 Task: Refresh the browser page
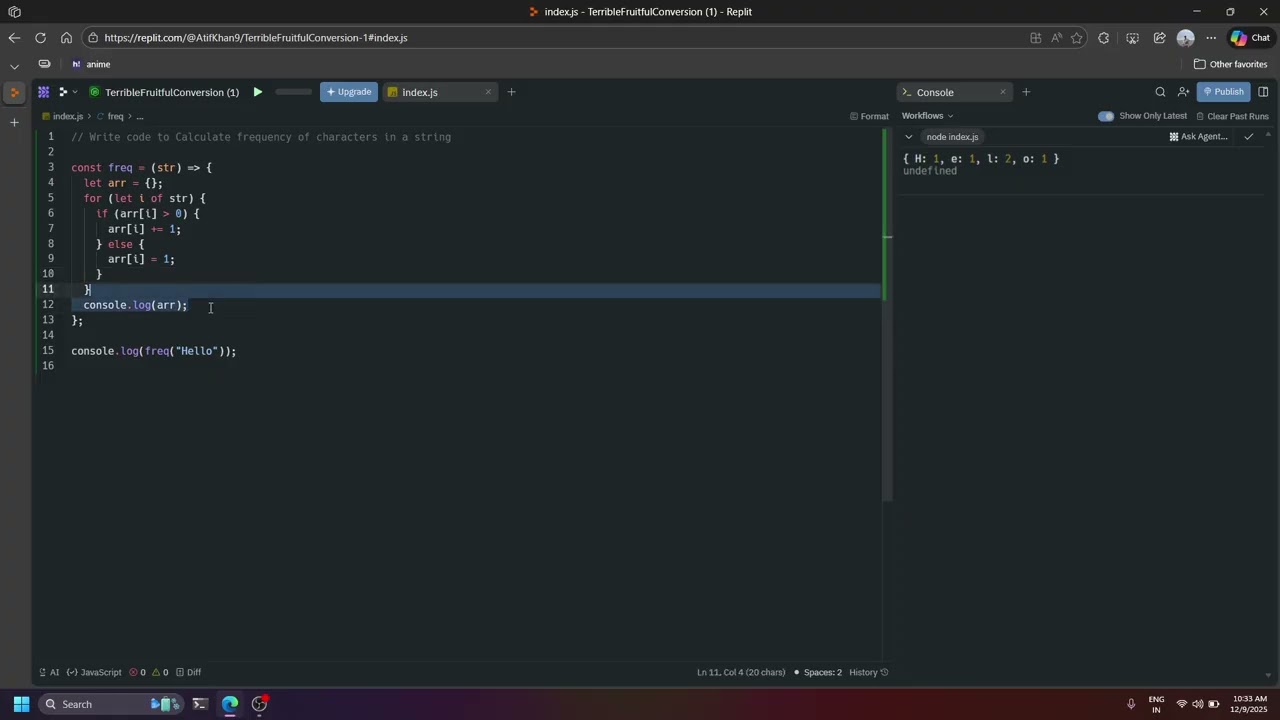pyautogui.click(x=40, y=38)
